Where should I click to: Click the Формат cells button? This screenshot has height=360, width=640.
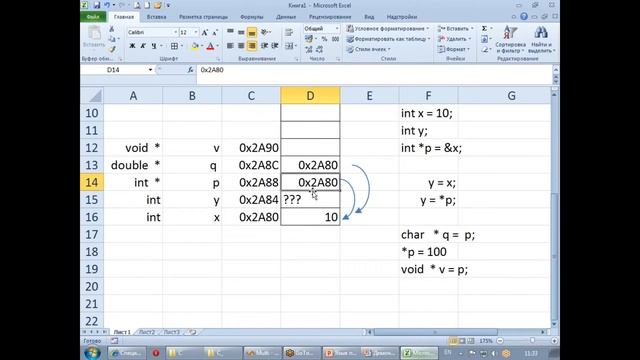(x=453, y=49)
